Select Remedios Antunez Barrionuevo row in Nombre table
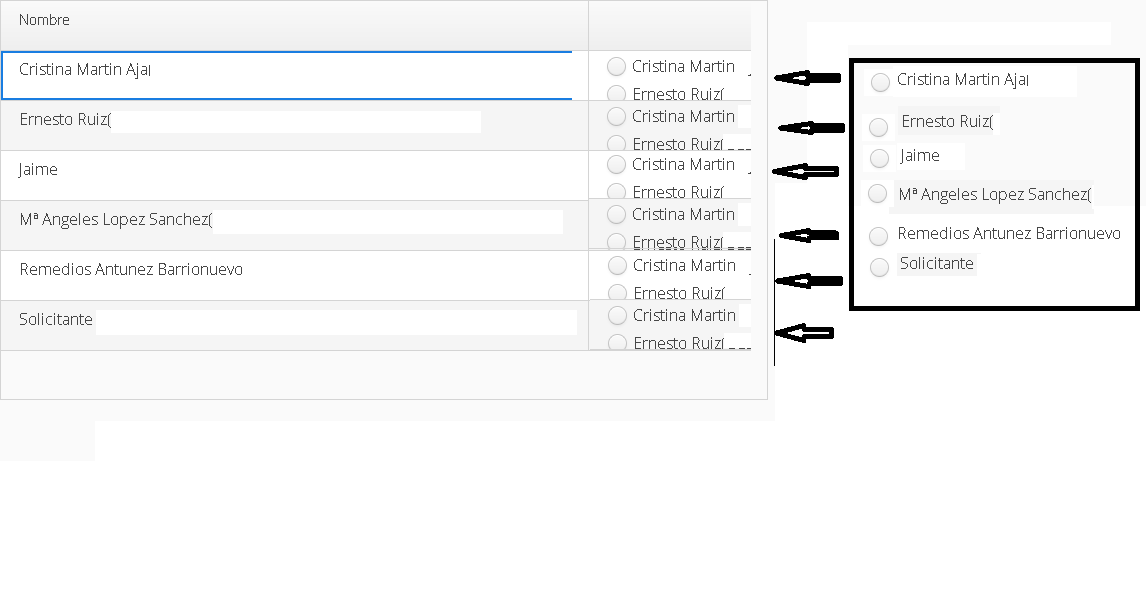The width and height of the screenshot is (1146, 611). pyautogui.click(x=131, y=270)
